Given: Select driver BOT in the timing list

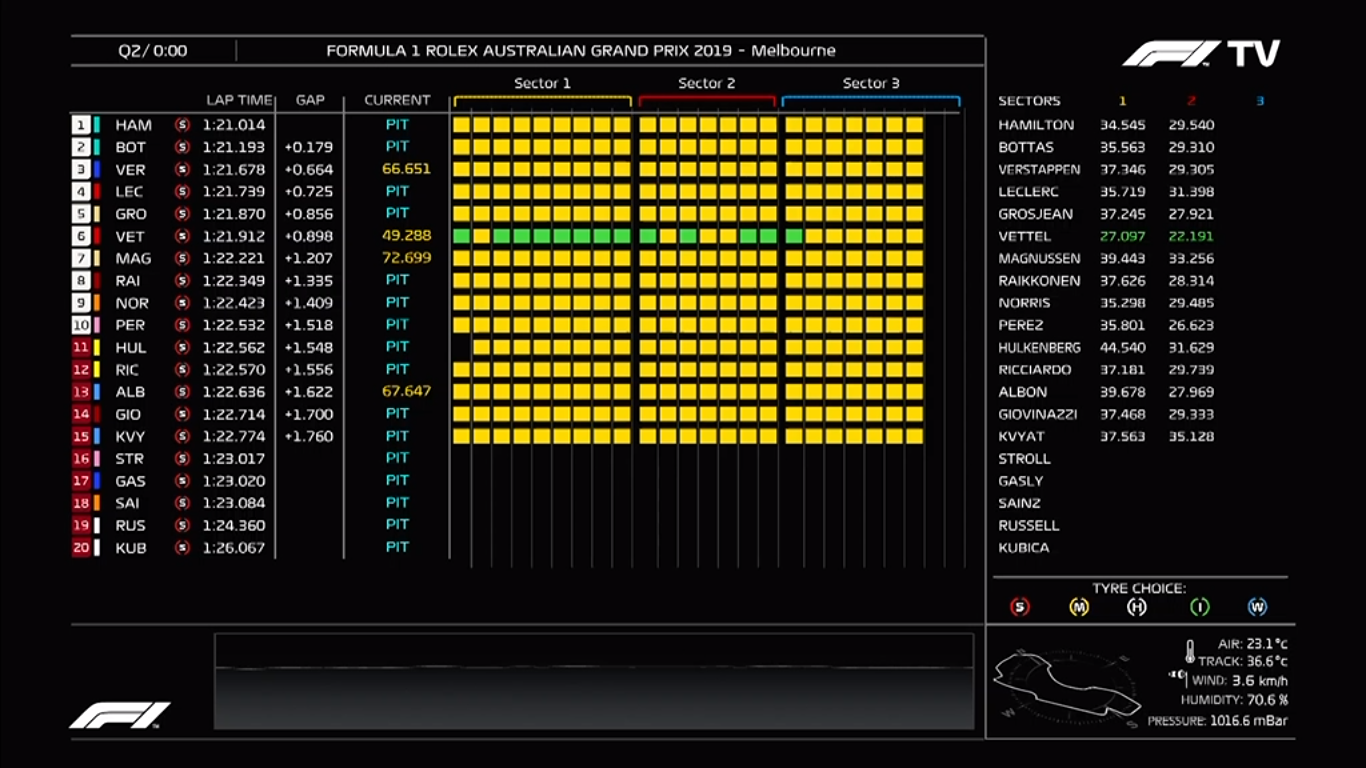Looking at the screenshot, I should tap(130, 147).
